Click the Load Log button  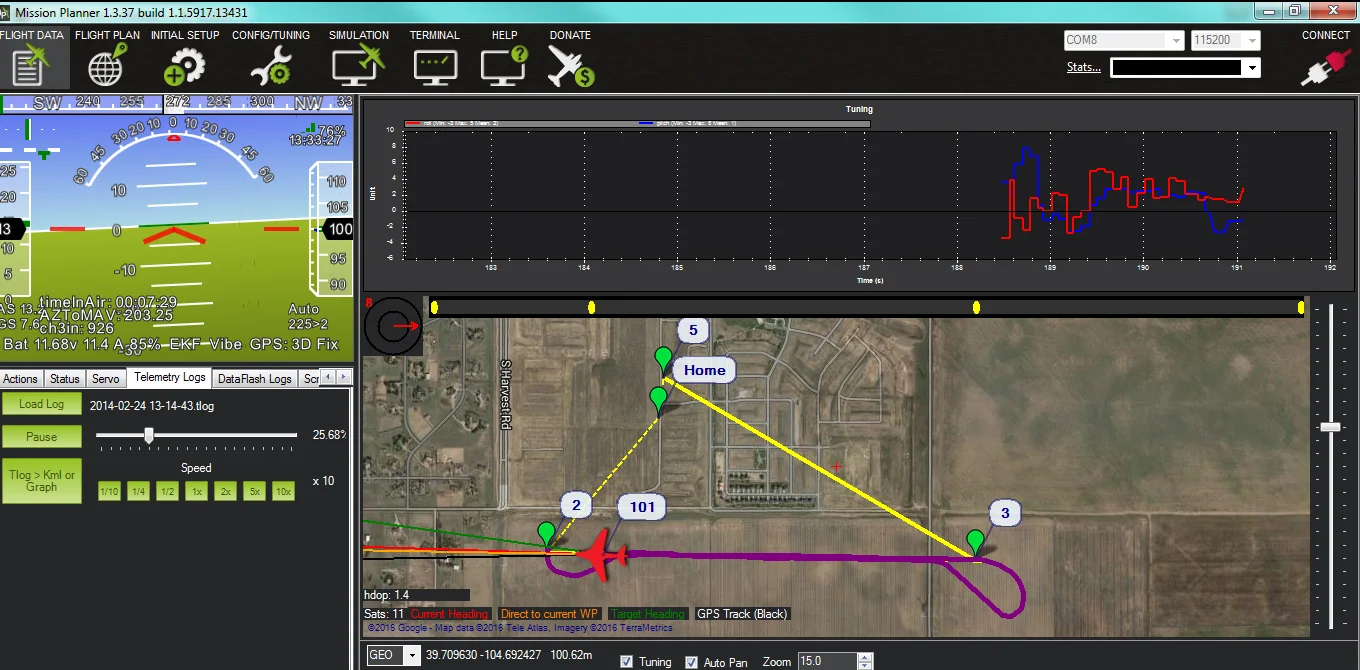pyautogui.click(x=41, y=404)
